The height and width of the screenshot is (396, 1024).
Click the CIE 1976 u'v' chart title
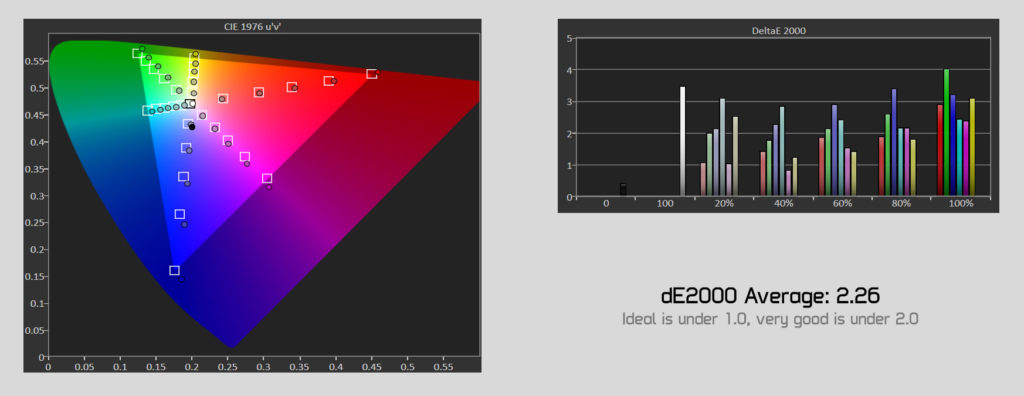[x=252, y=27]
